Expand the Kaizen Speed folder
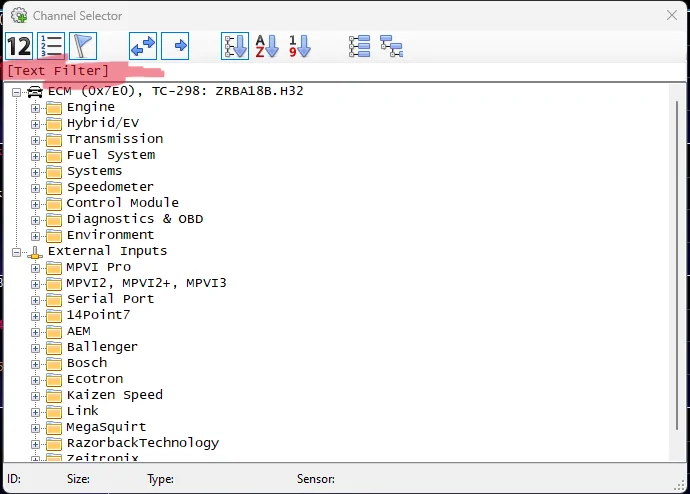The width and height of the screenshot is (690, 494). (x=35, y=396)
